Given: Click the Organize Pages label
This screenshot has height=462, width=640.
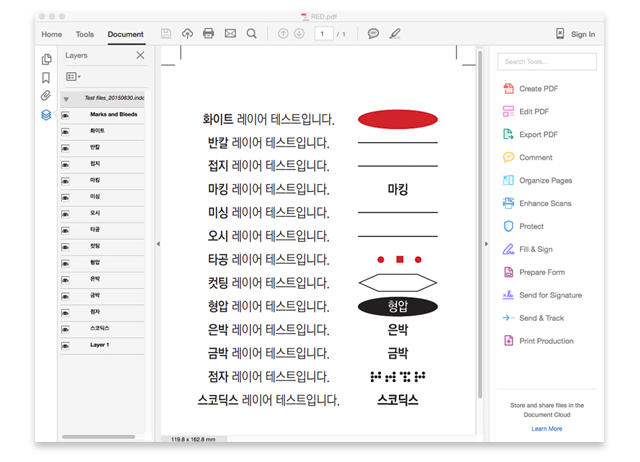Looking at the screenshot, I should [x=545, y=180].
